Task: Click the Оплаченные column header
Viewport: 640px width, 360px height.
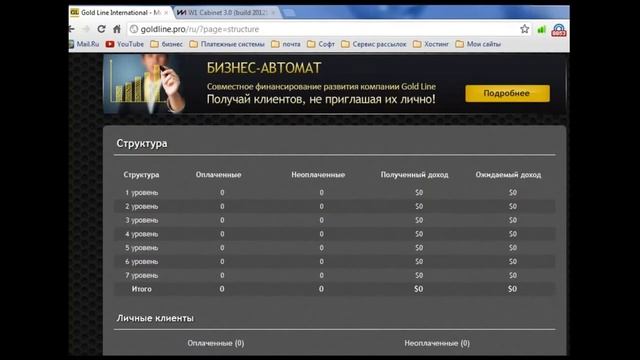Action: pos(218,175)
